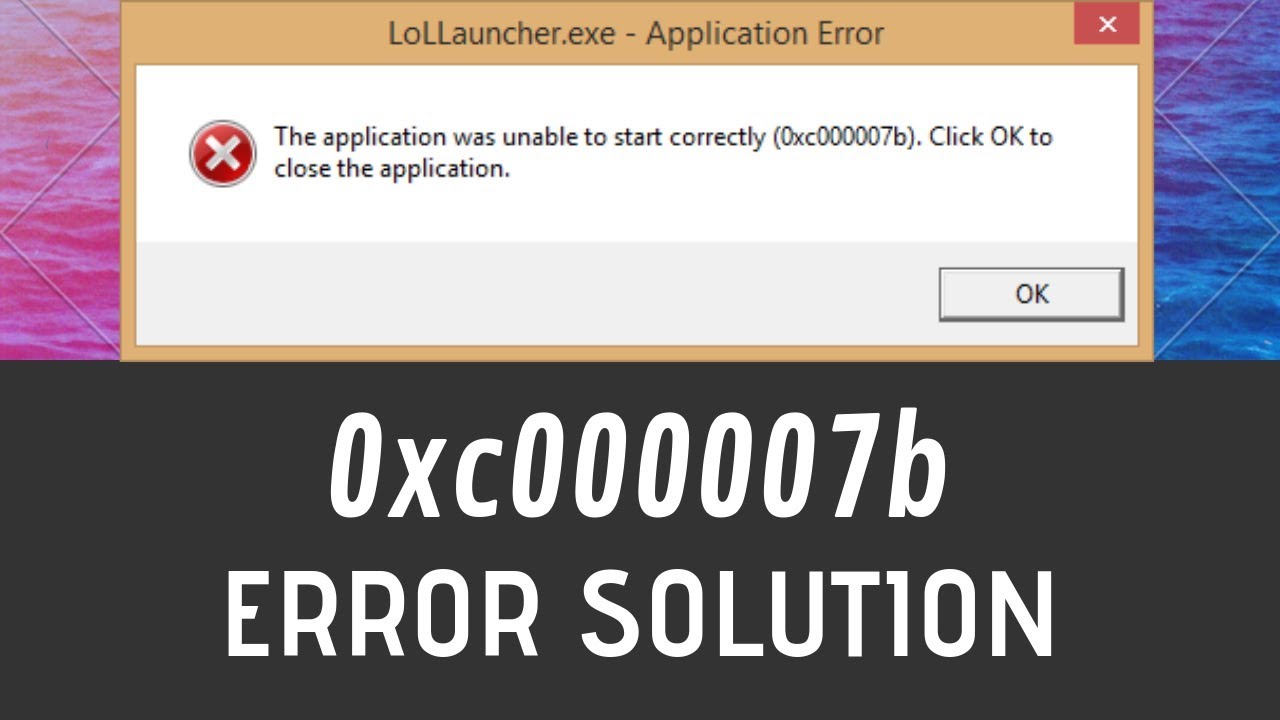Viewport: 1280px width, 720px height.
Task: Click the red error X icon
Action: pyautogui.click(x=222, y=153)
